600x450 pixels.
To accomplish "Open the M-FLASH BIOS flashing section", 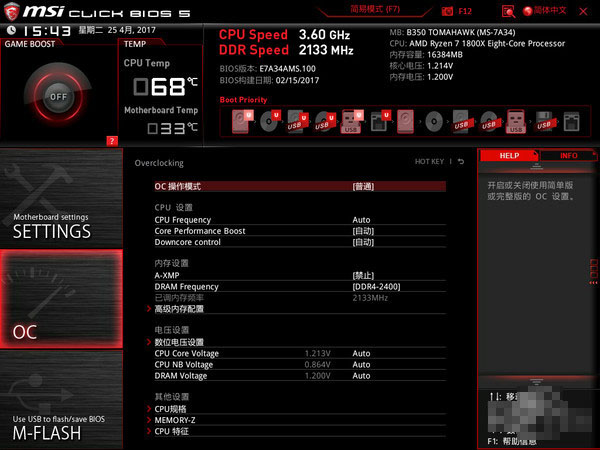I will point(61,400).
